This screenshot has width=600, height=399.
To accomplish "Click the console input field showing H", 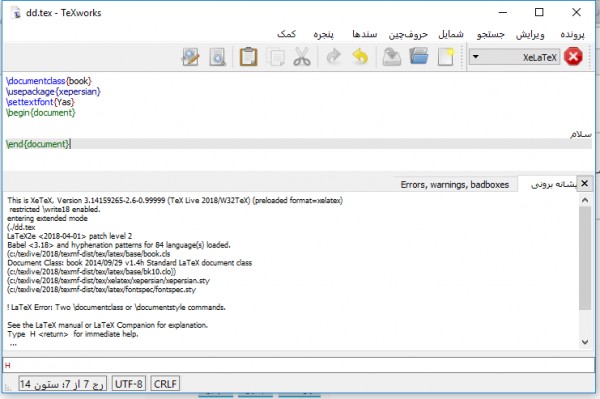I will (298, 365).
